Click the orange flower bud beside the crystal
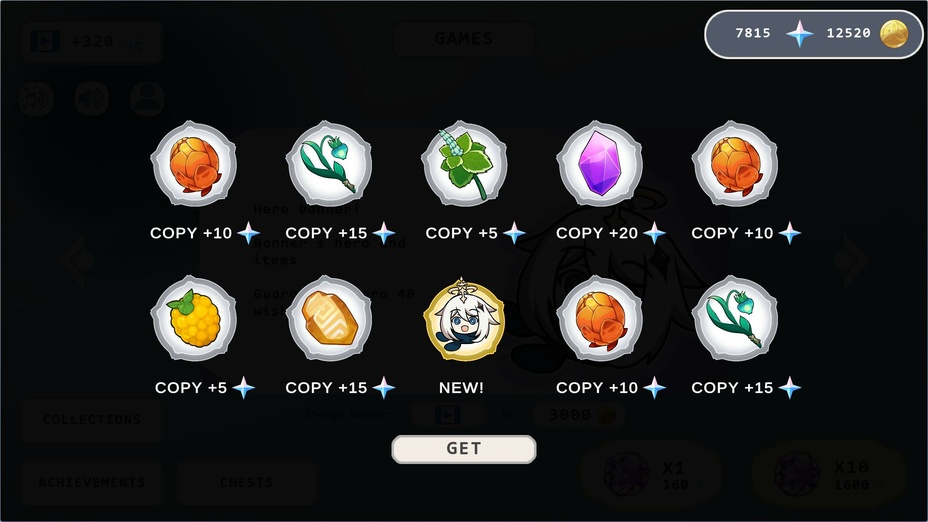Screen dimensions: 928x522 [x=735, y=164]
